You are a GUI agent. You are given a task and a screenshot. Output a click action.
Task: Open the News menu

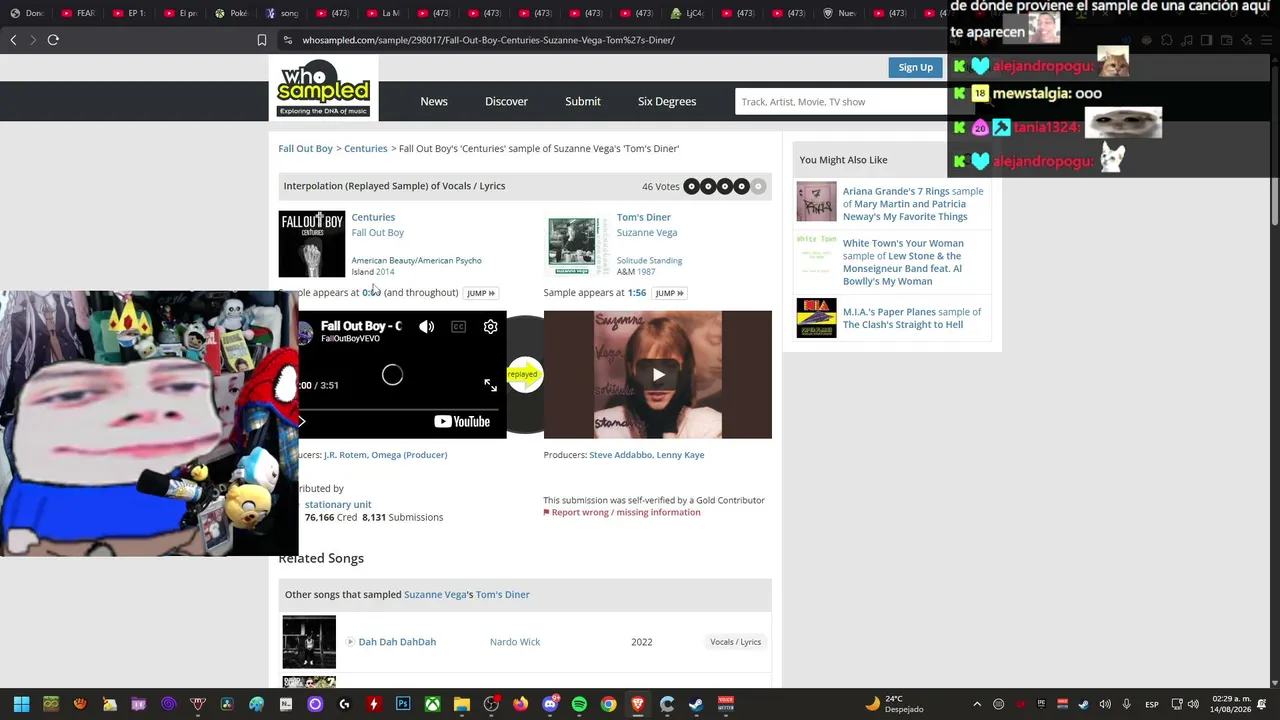tap(434, 101)
